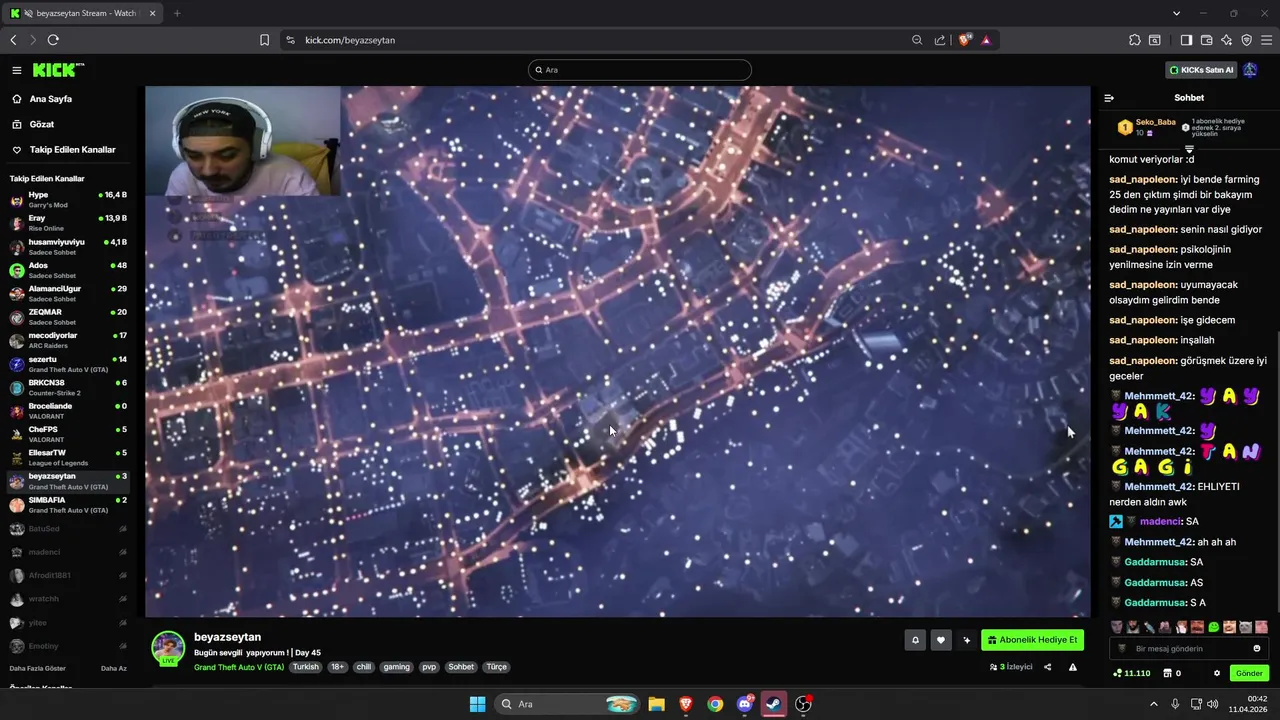The width and height of the screenshot is (1280, 720).
Task: Click the Brave Shields lion icon
Action: (964, 40)
